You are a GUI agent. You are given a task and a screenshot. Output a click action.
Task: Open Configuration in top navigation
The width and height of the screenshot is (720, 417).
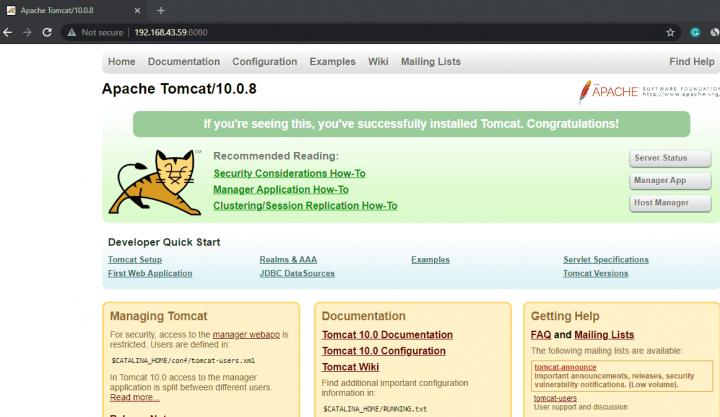tap(264, 62)
